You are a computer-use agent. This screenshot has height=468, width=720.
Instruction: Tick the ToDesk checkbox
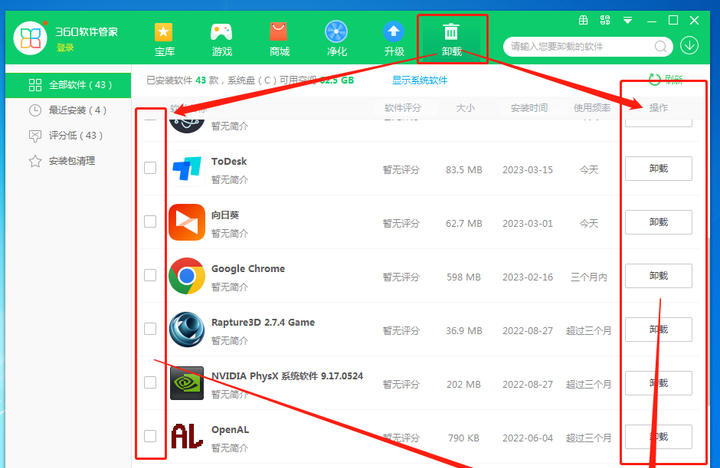[150, 168]
